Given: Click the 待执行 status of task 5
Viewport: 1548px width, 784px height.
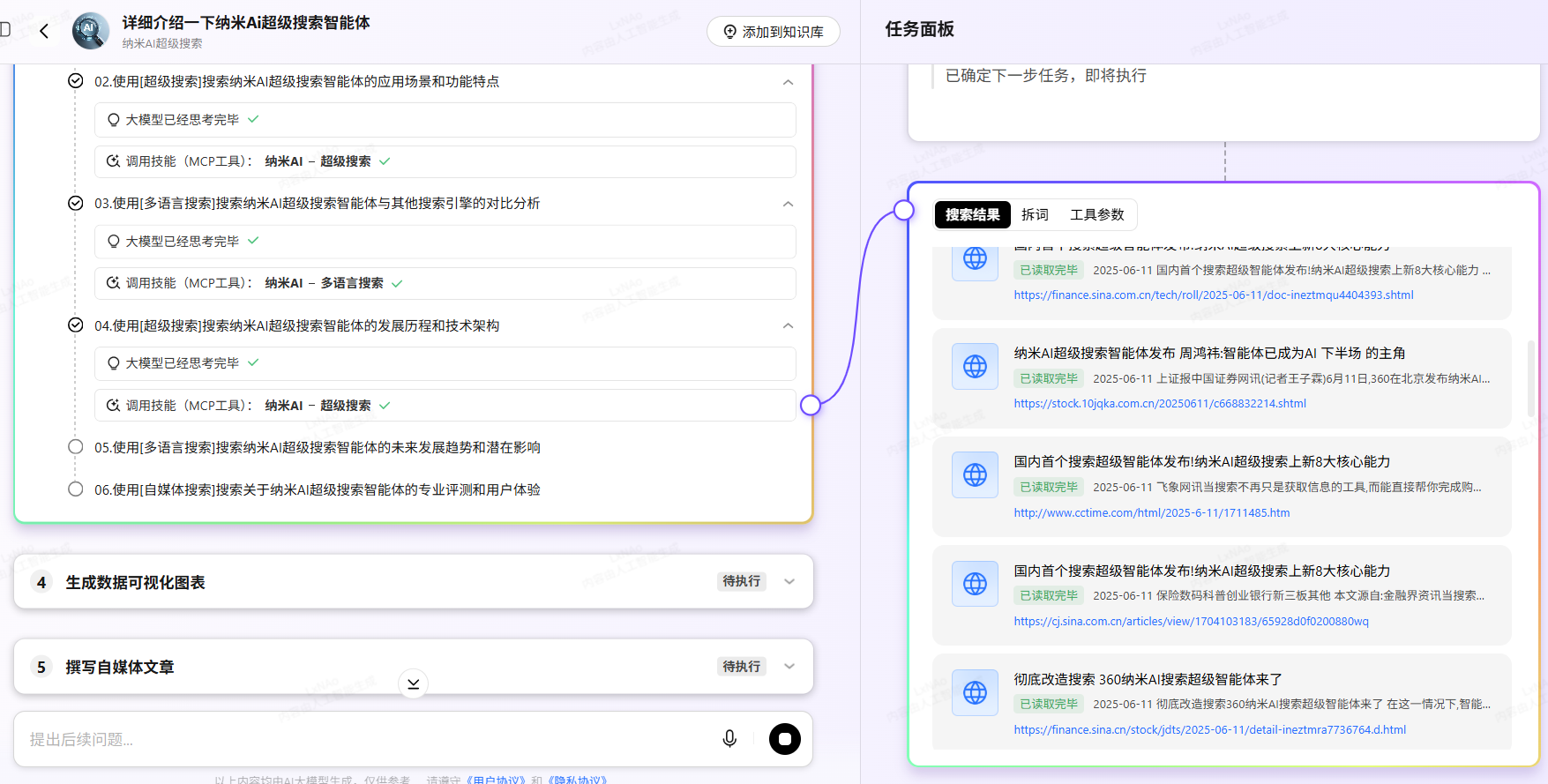Looking at the screenshot, I should click(x=742, y=667).
